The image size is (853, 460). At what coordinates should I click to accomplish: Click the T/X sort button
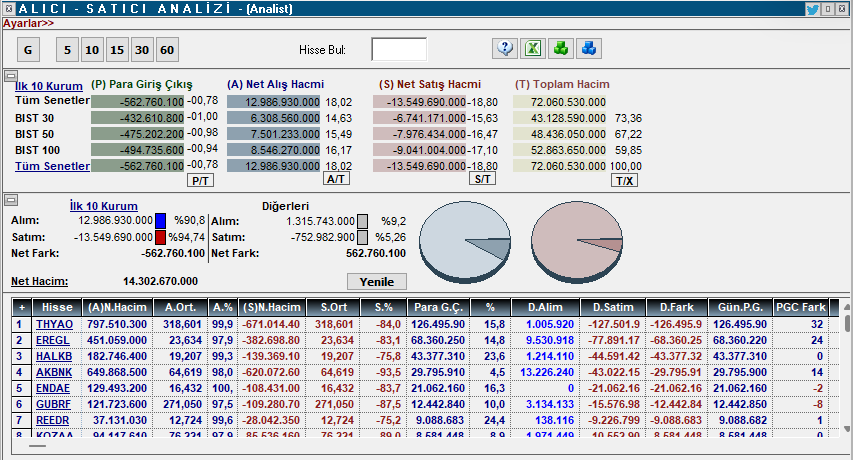(x=625, y=181)
